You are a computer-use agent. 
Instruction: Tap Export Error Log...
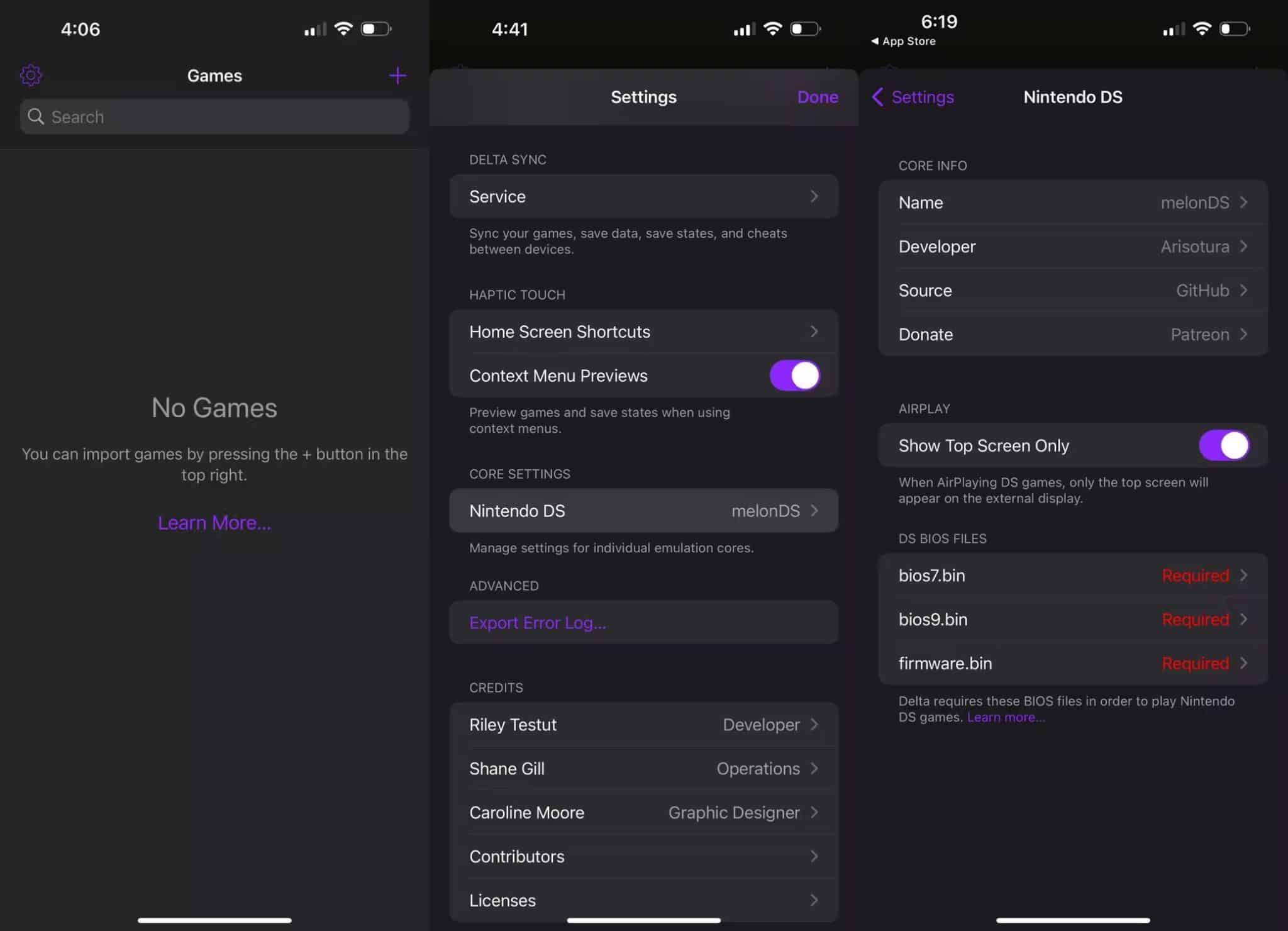(x=538, y=623)
